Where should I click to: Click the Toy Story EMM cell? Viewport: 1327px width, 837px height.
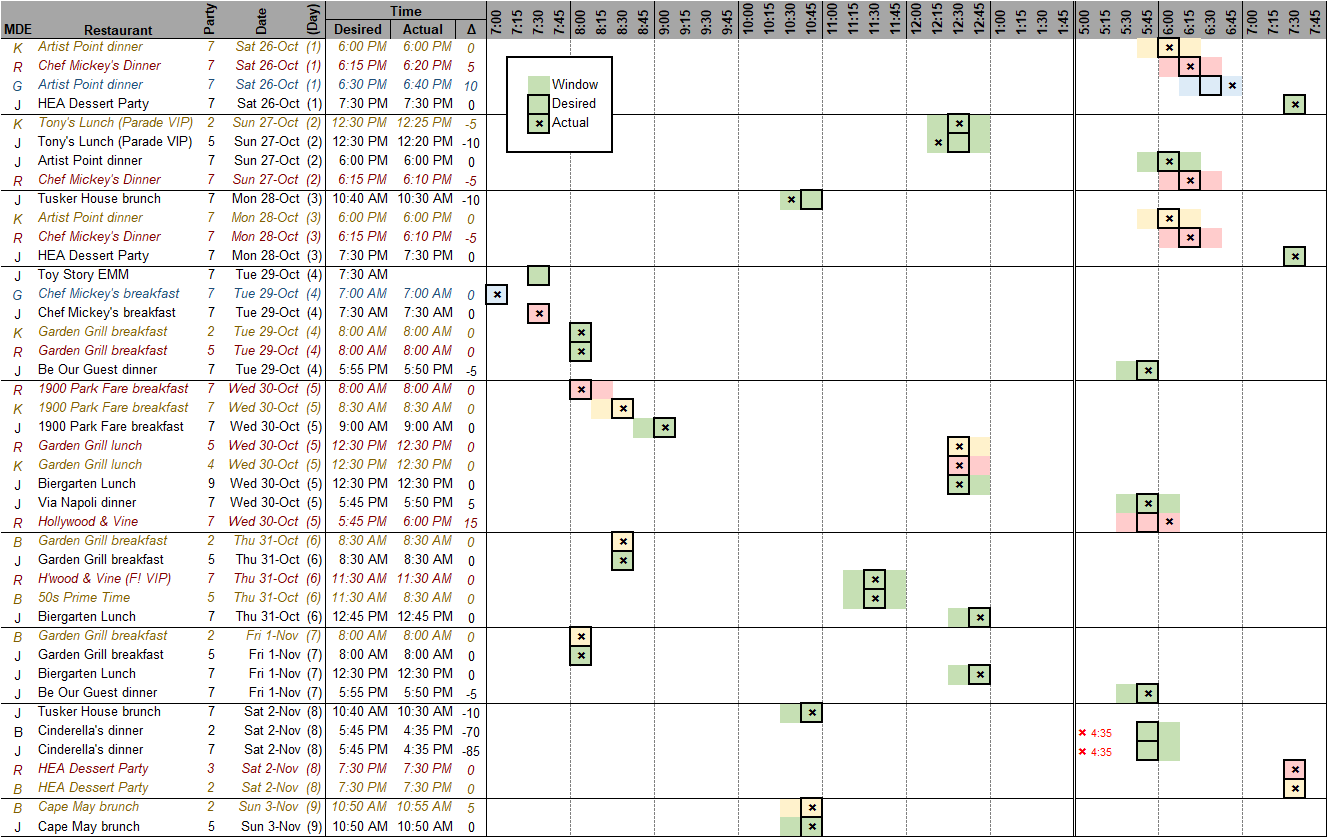(x=83, y=275)
